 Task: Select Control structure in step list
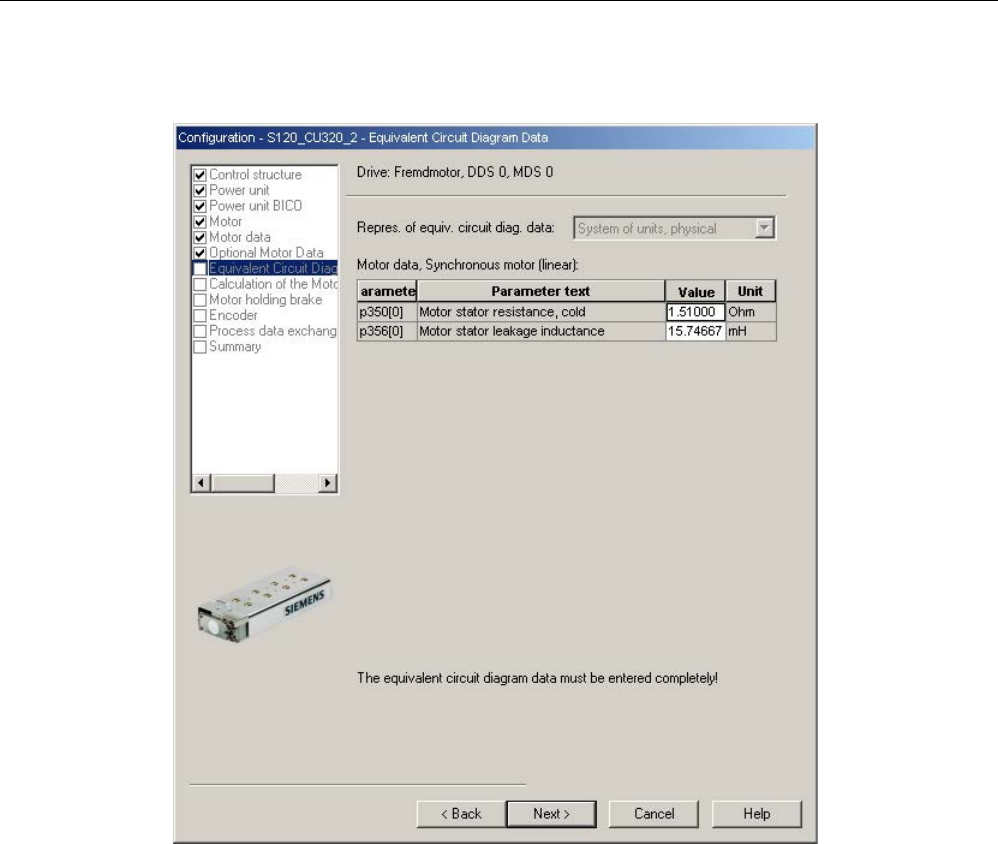click(255, 174)
